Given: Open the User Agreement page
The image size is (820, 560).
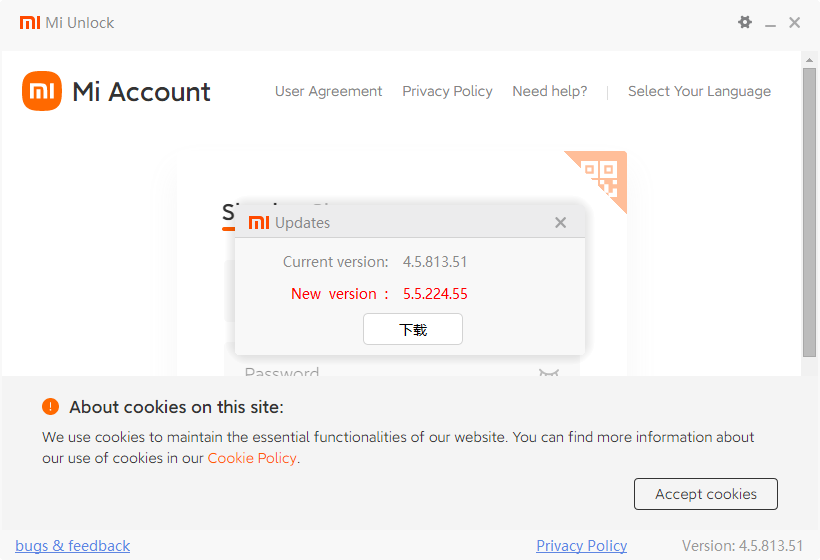Looking at the screenshot, I should [x=328, y=91].
